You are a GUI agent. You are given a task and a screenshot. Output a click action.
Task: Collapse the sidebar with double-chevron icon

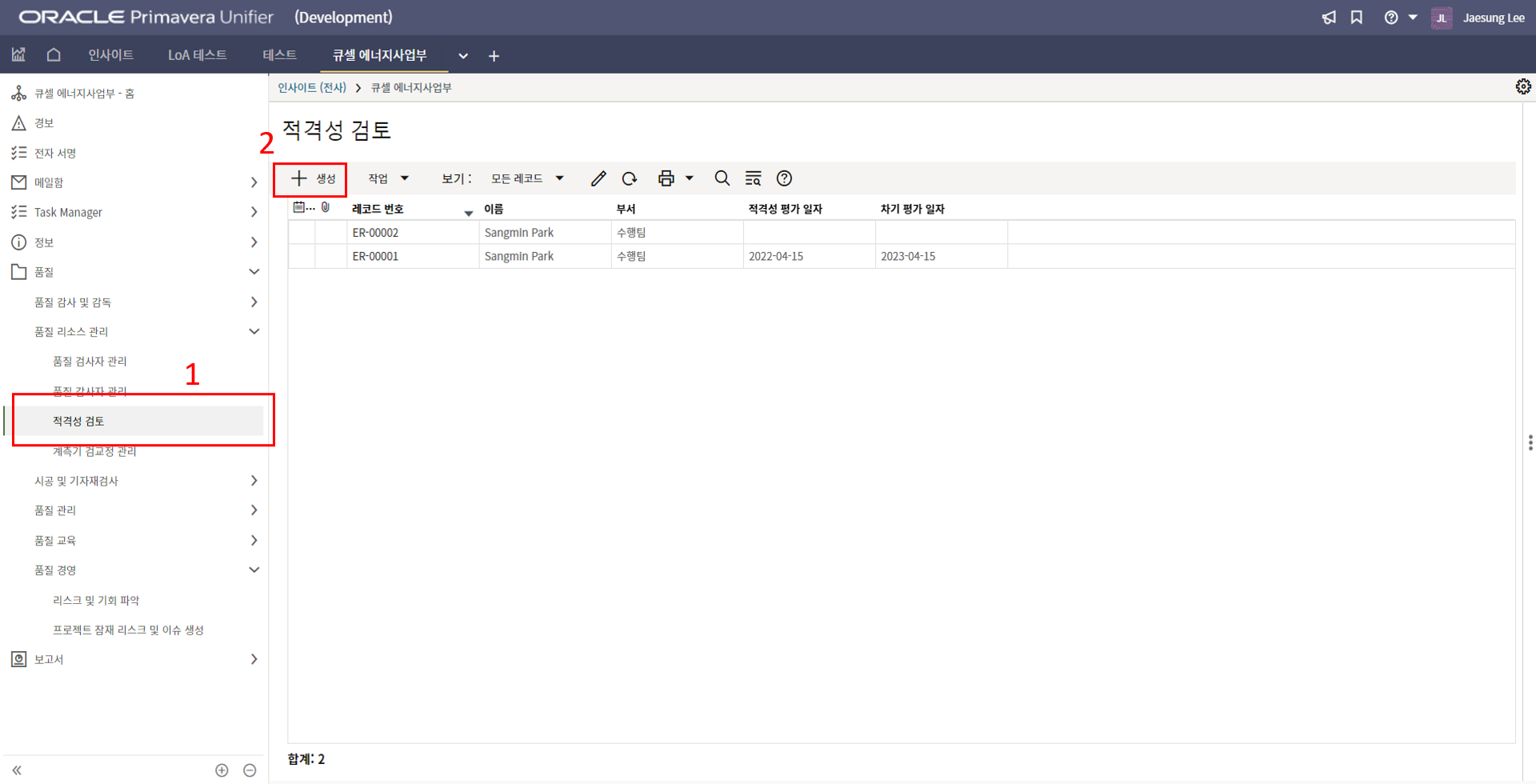click(17, 770)
